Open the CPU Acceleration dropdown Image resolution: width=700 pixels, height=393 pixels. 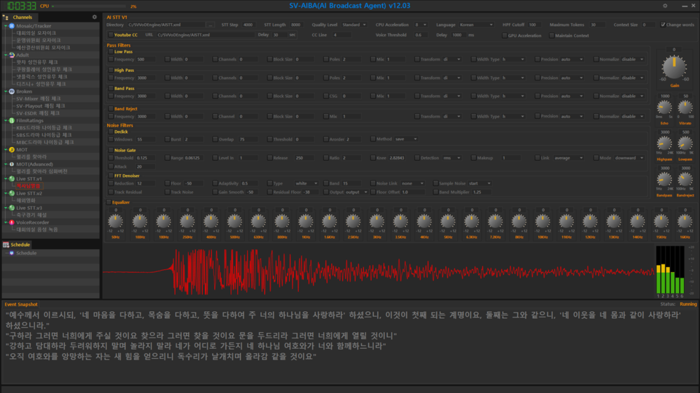pos(420,25)
